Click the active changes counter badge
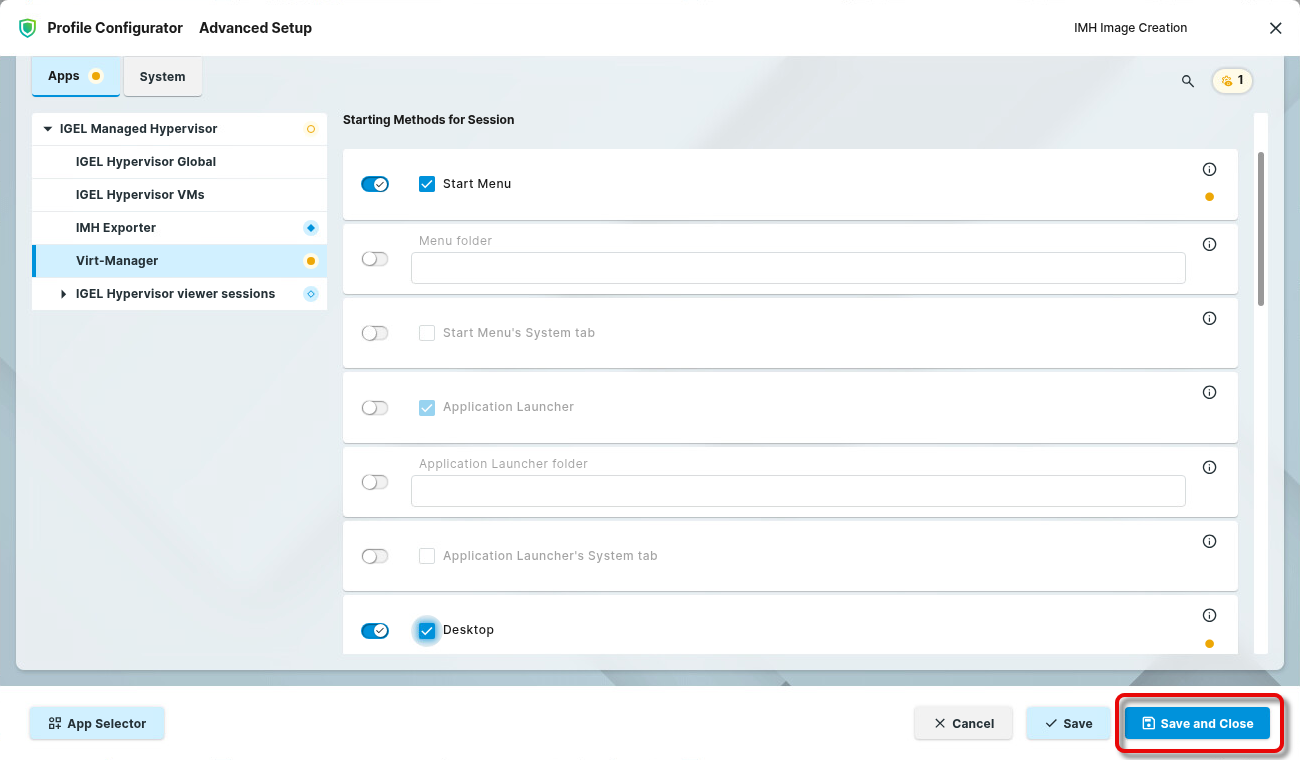The image size is (1300, 760). coord(1232,81)
